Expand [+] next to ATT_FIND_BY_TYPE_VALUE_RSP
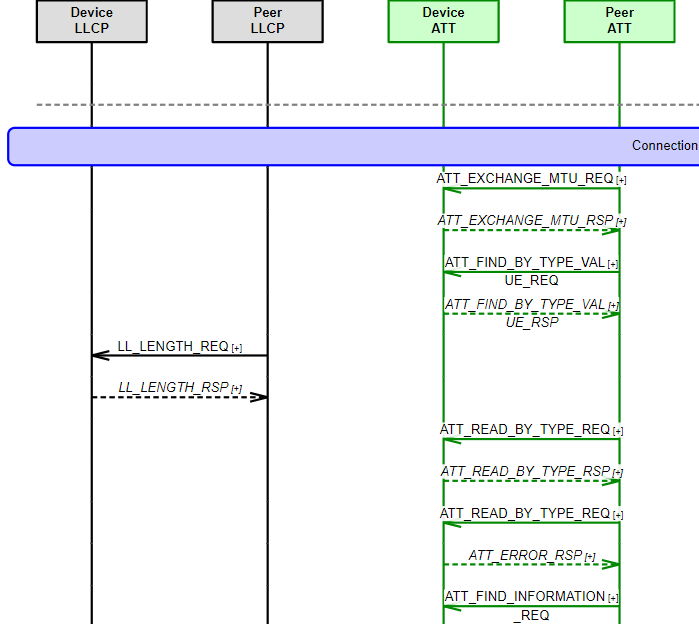699x624 pixels. pyautogui.click(x=613, y=306)
